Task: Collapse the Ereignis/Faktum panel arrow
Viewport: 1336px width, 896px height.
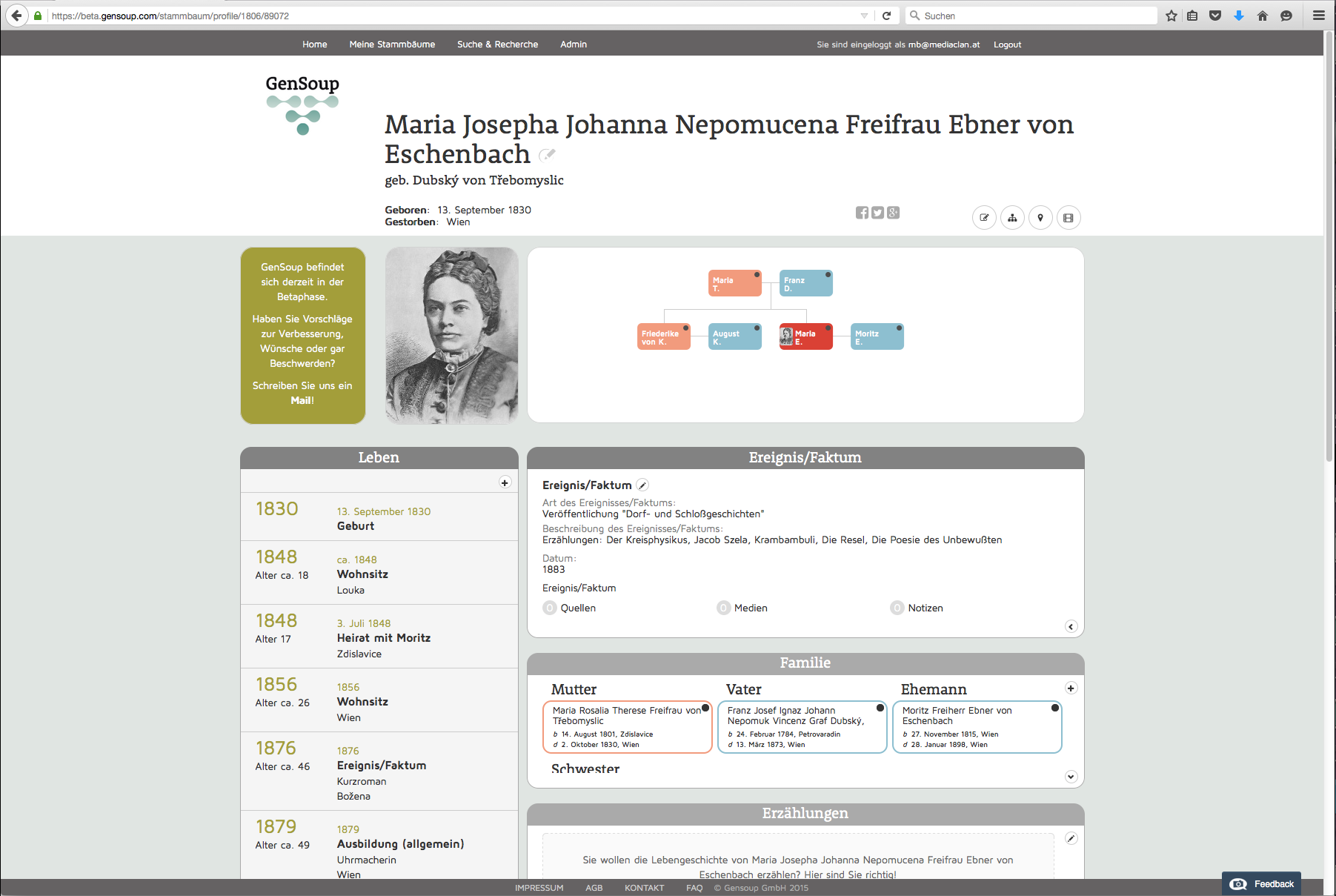Action: click(x=1071, y=626)
